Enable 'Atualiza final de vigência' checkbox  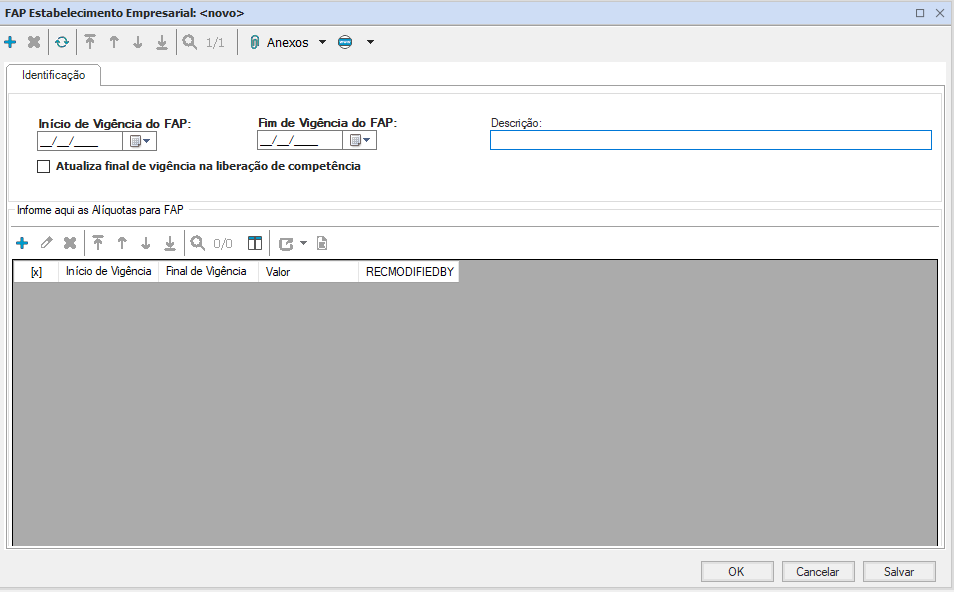tap(43, 167)
